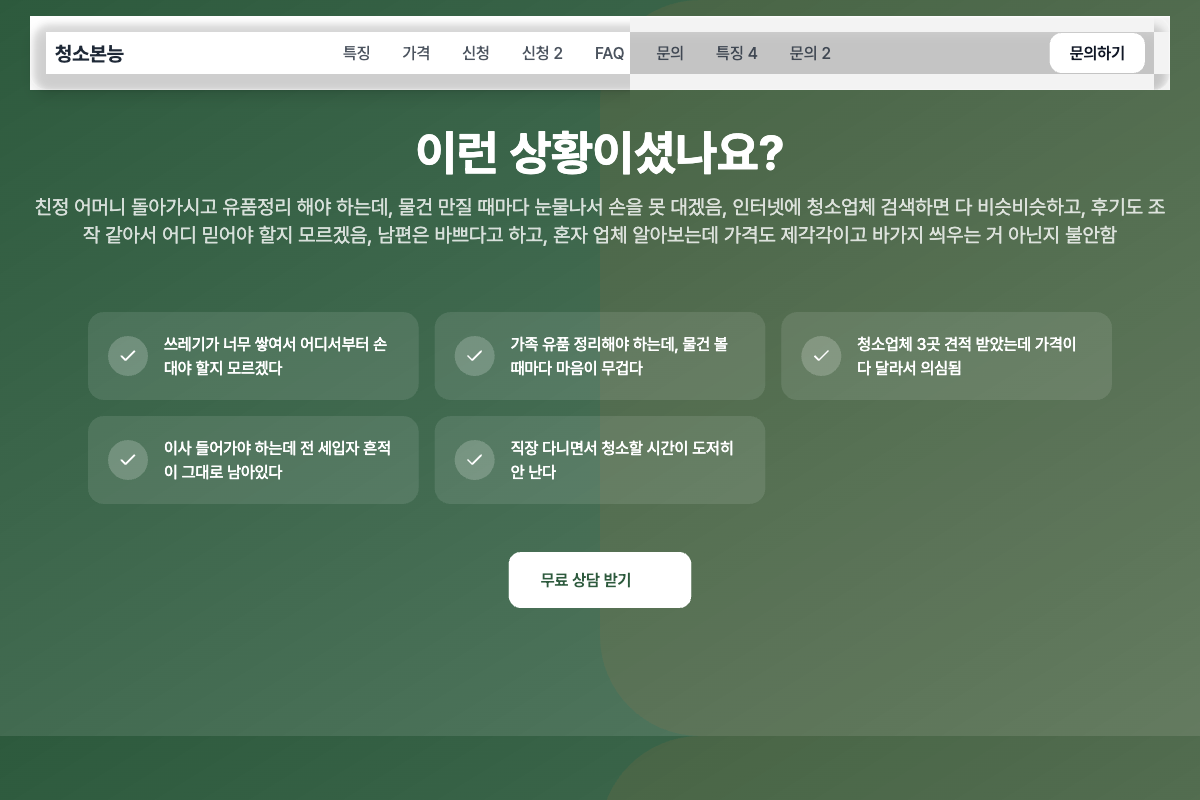1200x800 pixels.
Task: Click the 무료 상담 받기 button
Action: [600, 580]
